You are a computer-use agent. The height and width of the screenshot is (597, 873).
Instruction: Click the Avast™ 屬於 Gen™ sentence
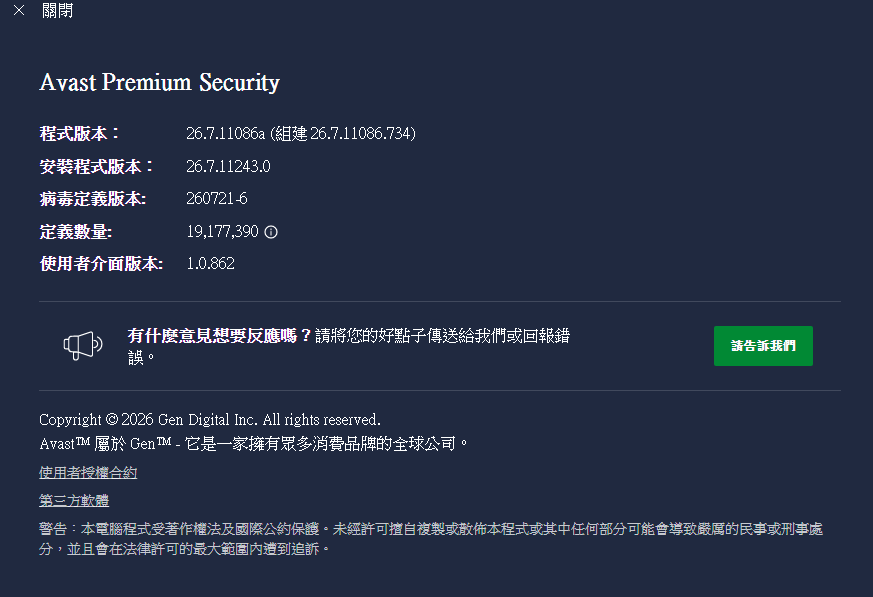point(253,444)
